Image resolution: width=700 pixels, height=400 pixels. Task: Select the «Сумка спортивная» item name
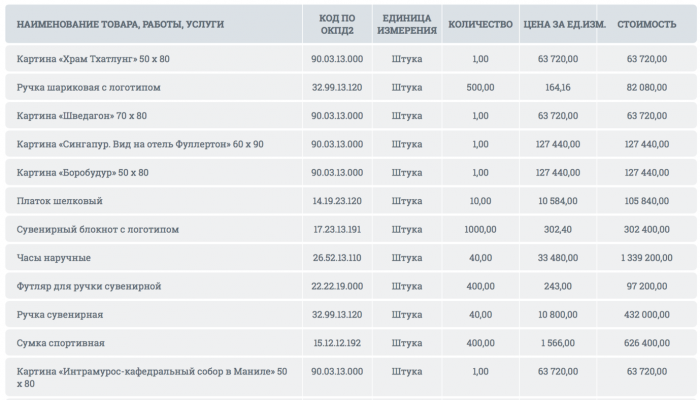[x=61, y=343]
